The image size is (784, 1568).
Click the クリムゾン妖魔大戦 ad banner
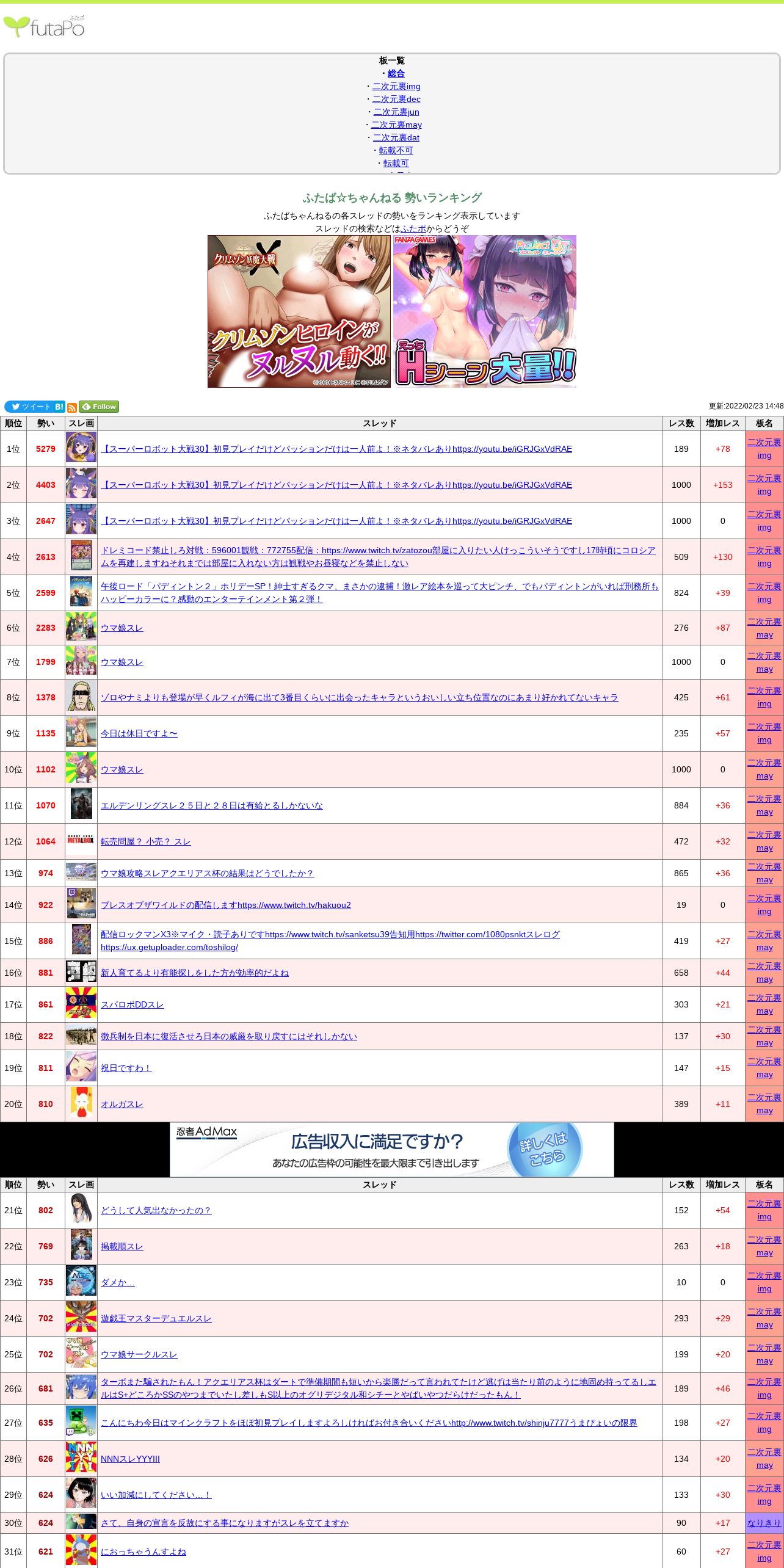point(299,311)
